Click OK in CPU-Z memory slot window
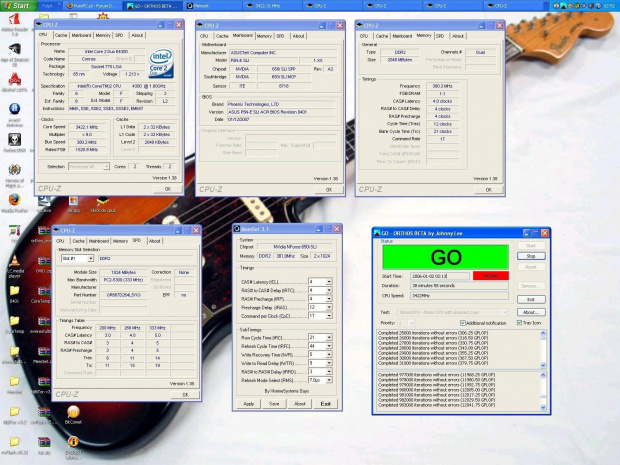Screen dimensions: 620x465 [185, 395]
